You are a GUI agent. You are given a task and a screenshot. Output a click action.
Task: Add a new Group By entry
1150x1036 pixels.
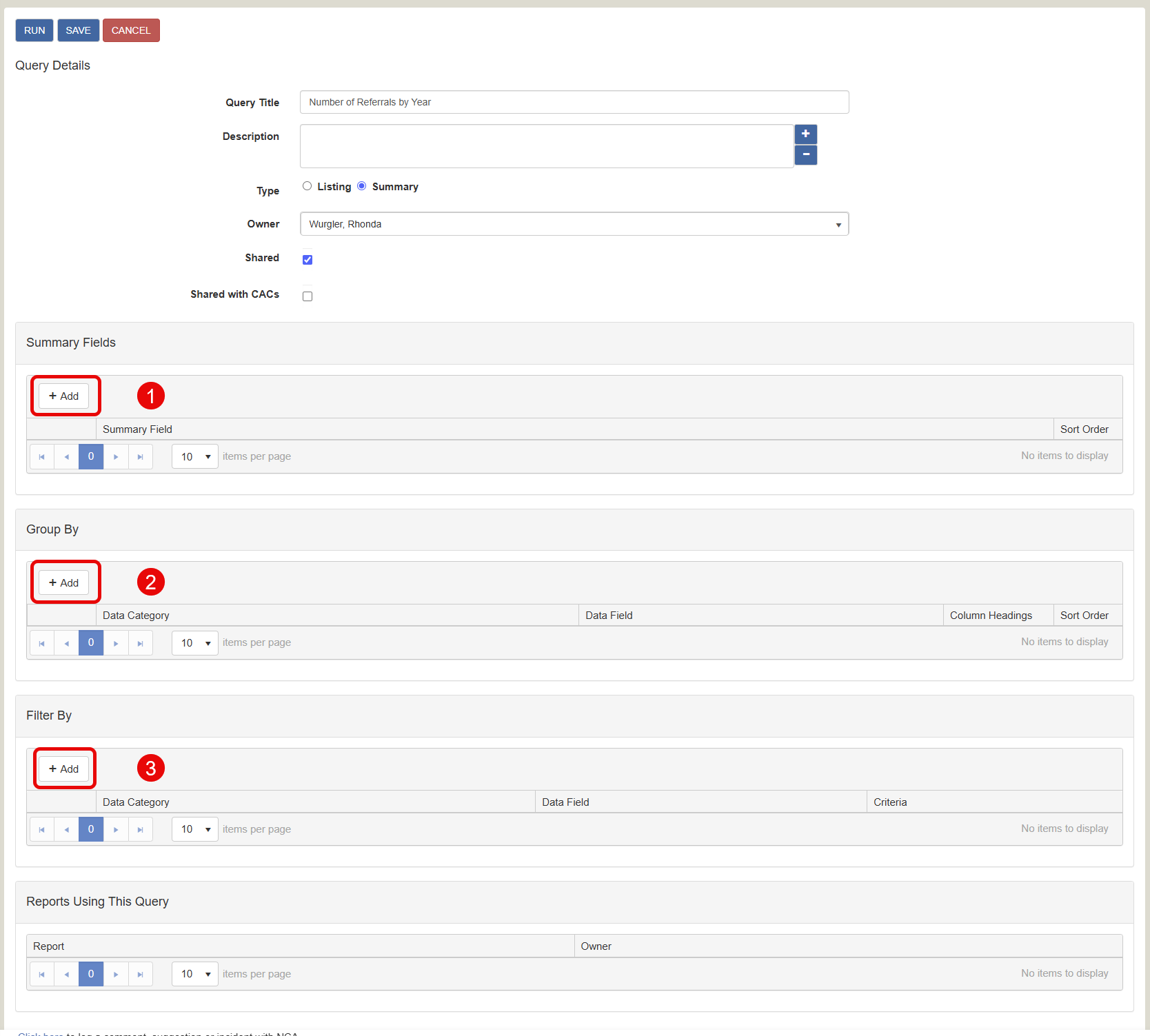[63, 583]
